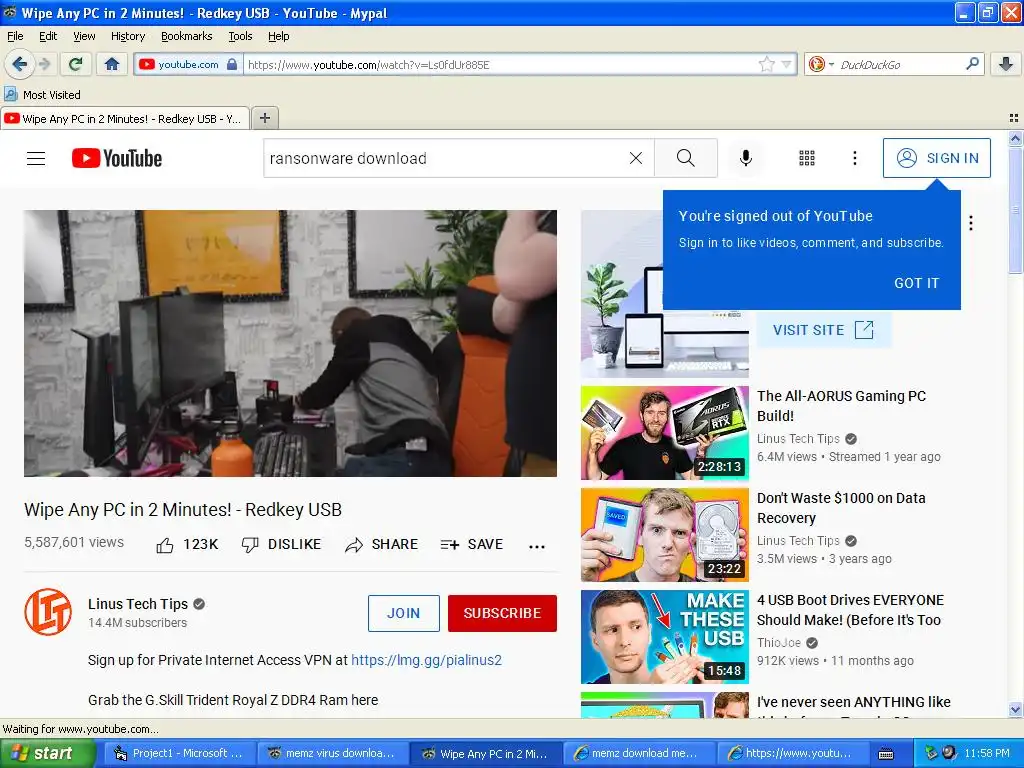Bookmark this page with the star icon
The width and height of the screenshot is (1024, 768).
[x=767, y=64]
